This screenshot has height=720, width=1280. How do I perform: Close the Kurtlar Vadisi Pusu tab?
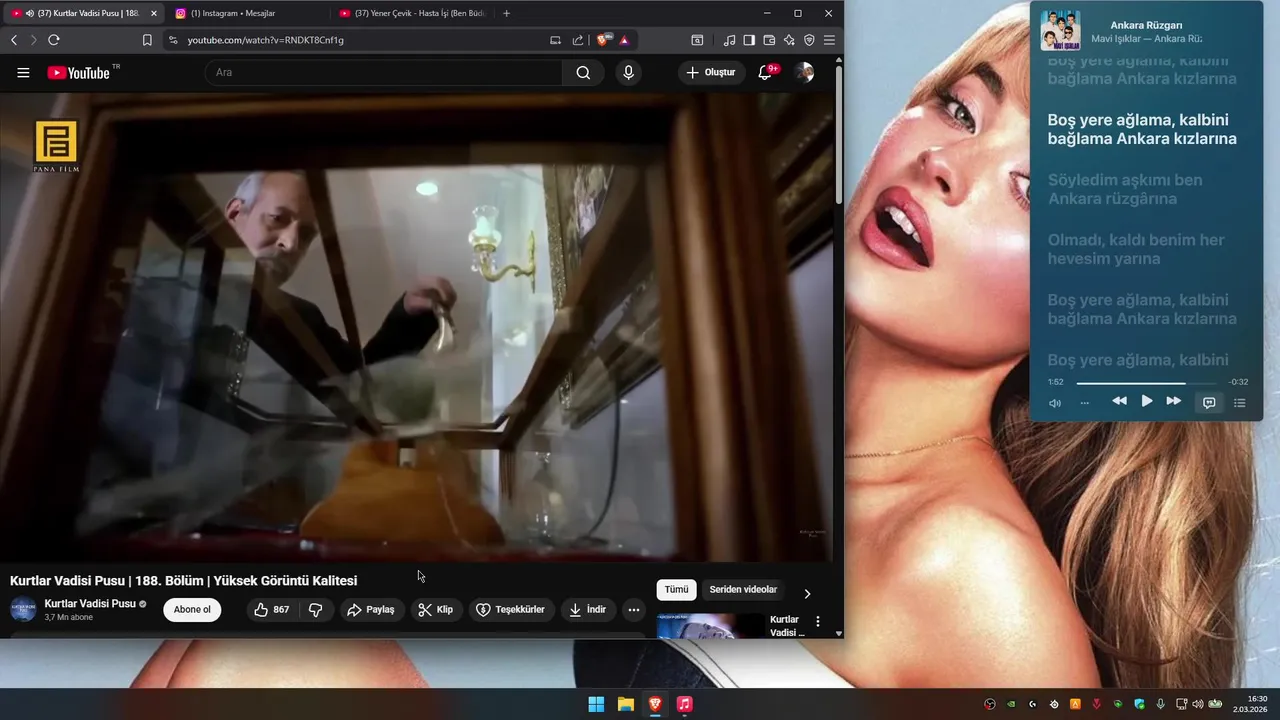(153, 13)
